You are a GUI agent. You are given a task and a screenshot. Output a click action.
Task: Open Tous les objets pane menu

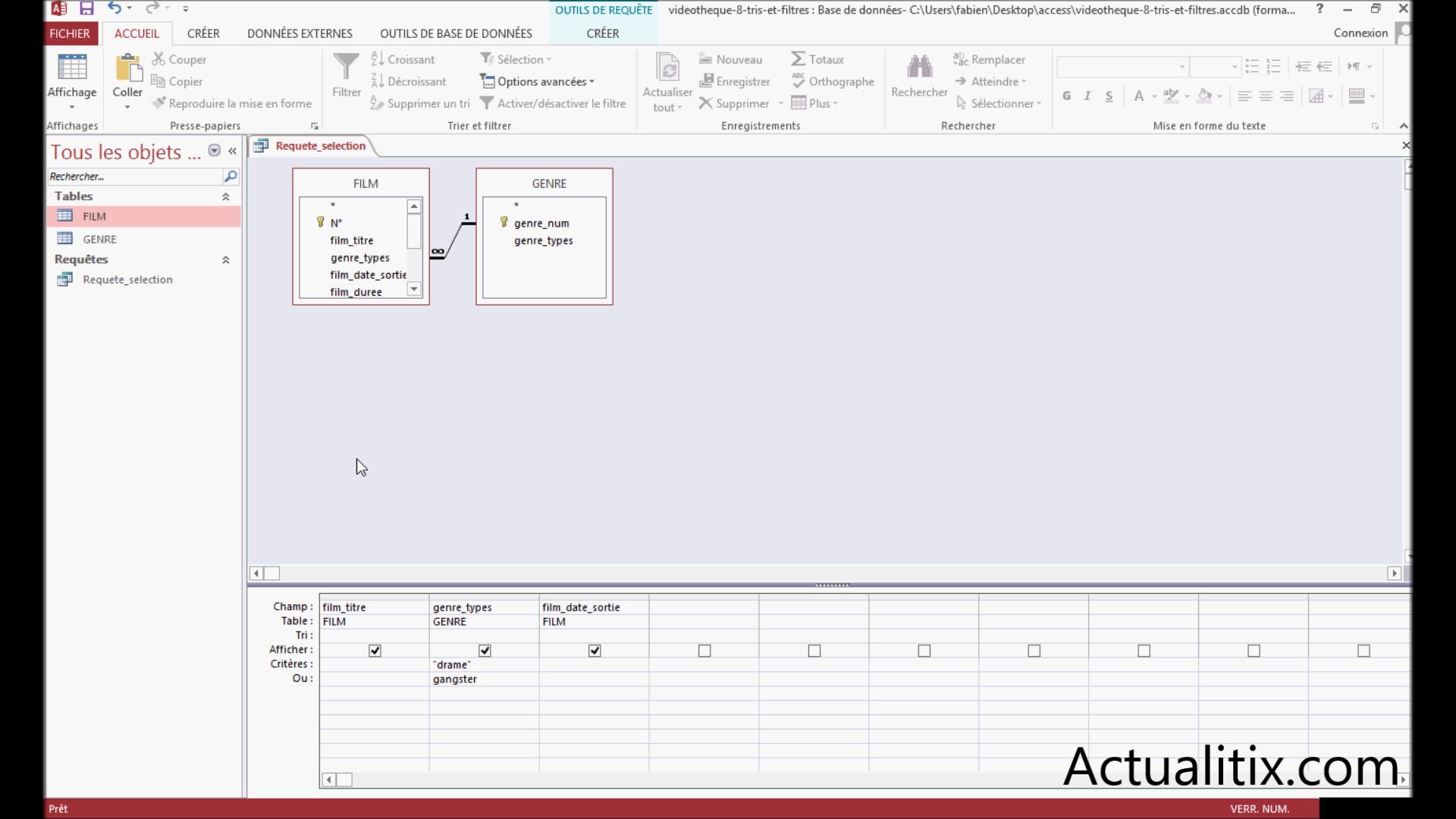(215, 151)
